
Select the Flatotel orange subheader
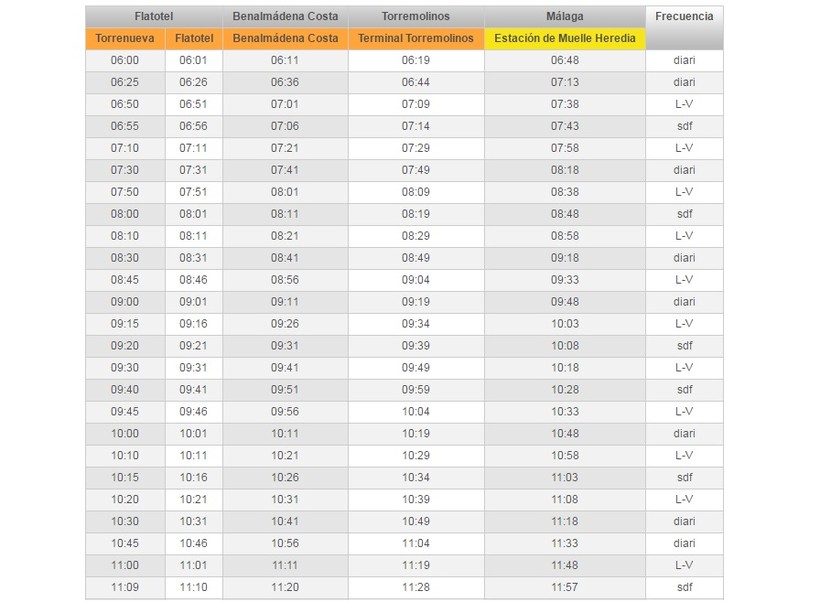[194, 38]
